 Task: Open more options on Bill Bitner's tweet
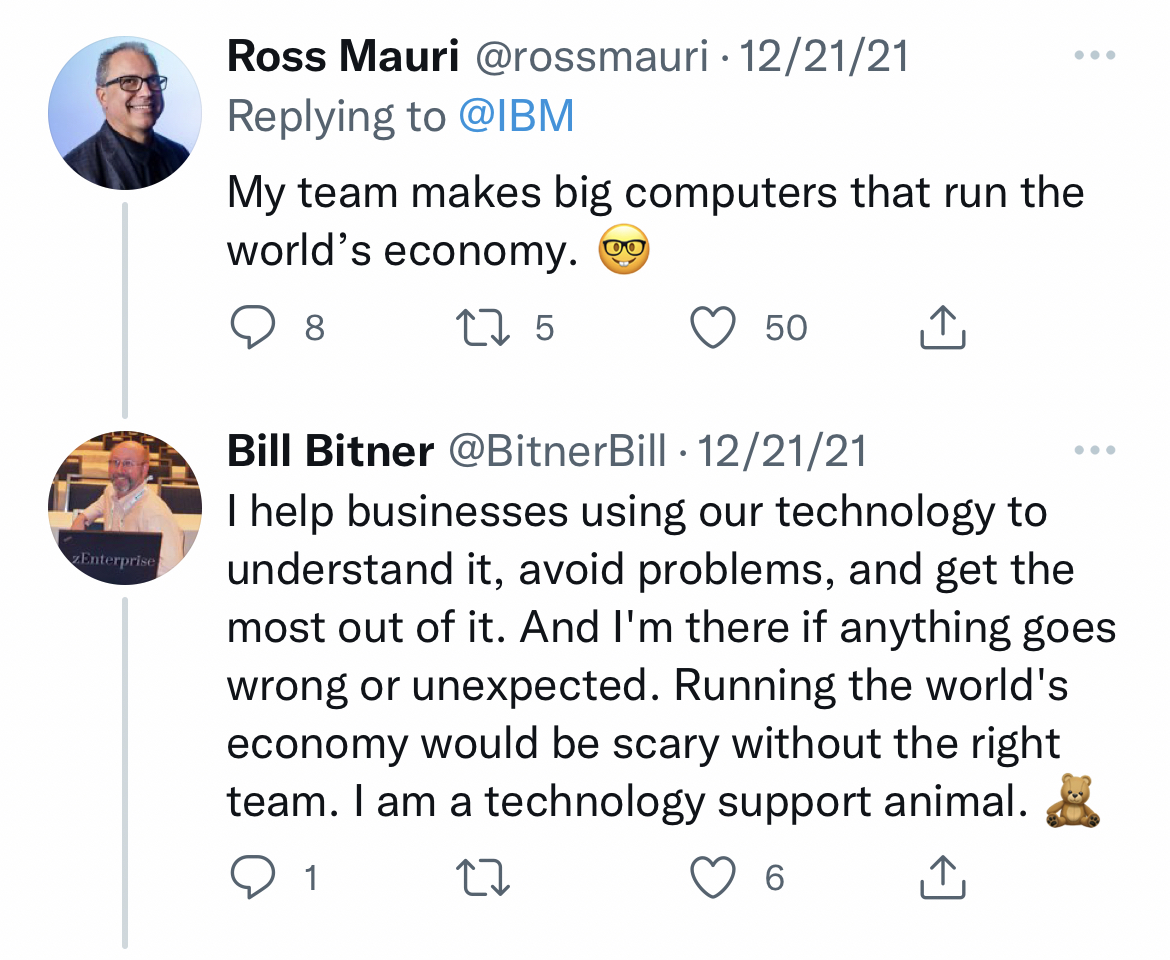click(x=1093, y=451)
